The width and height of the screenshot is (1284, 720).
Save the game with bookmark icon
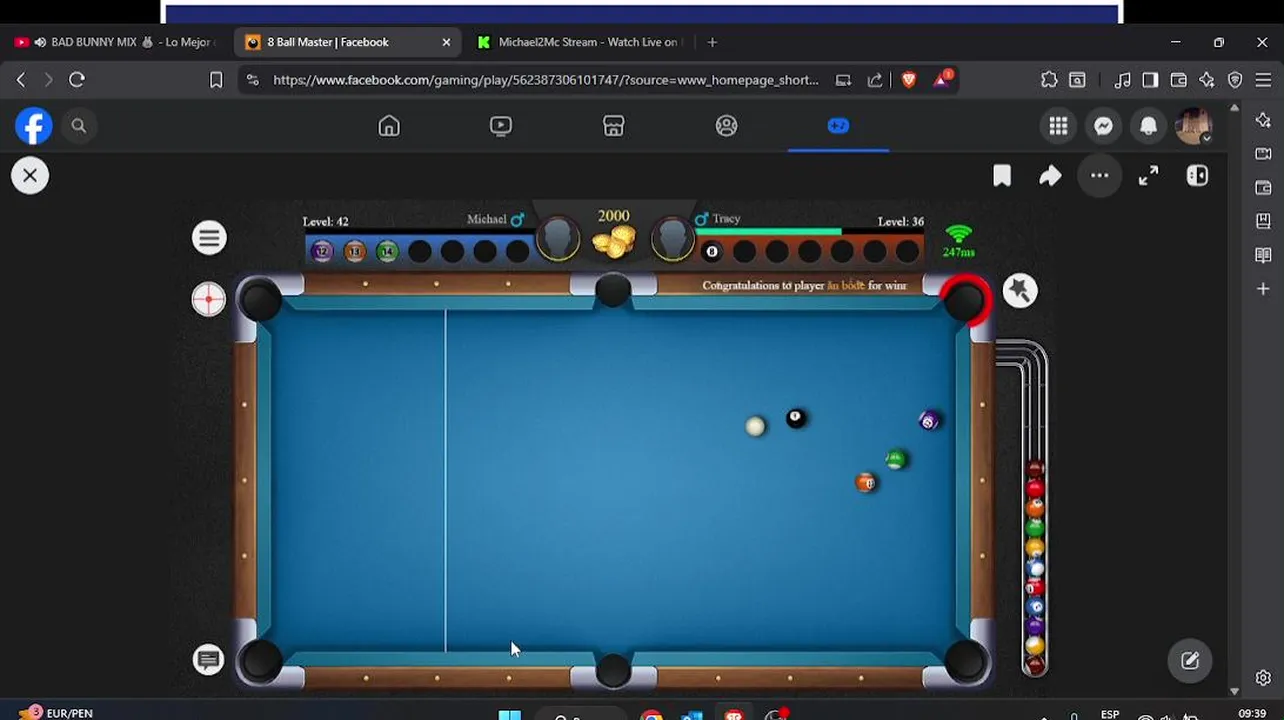pyautogui.click(x=1002, y=176)
